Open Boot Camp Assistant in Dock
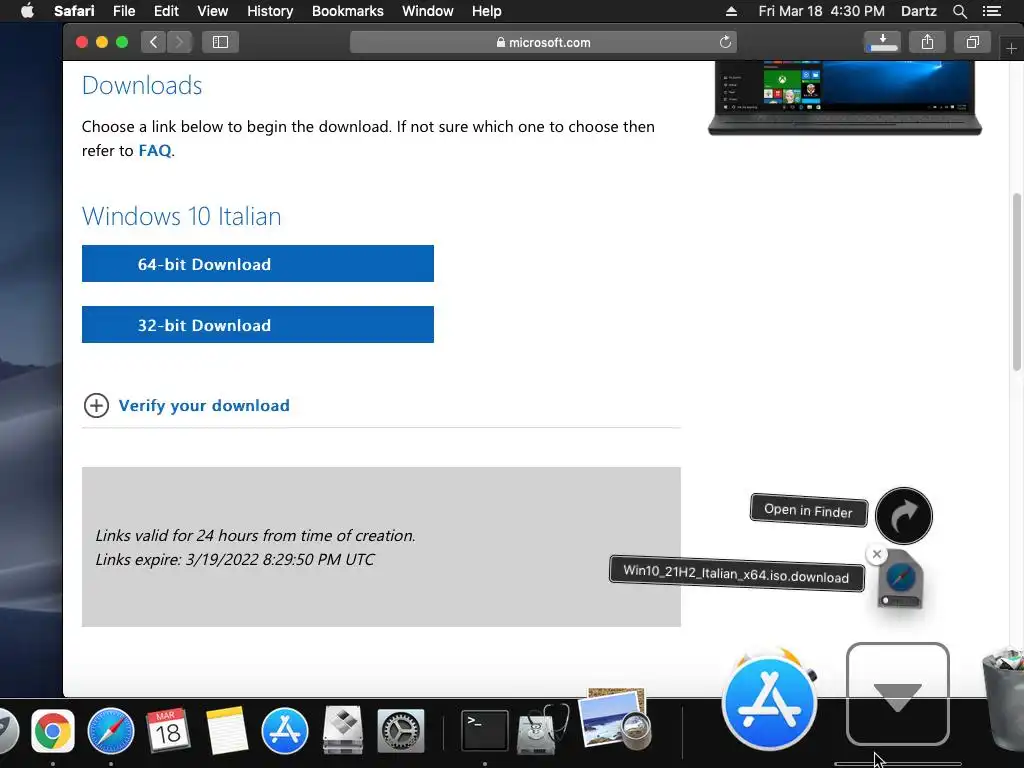Viewport: 1024px width, 768px height. point(343,730)
